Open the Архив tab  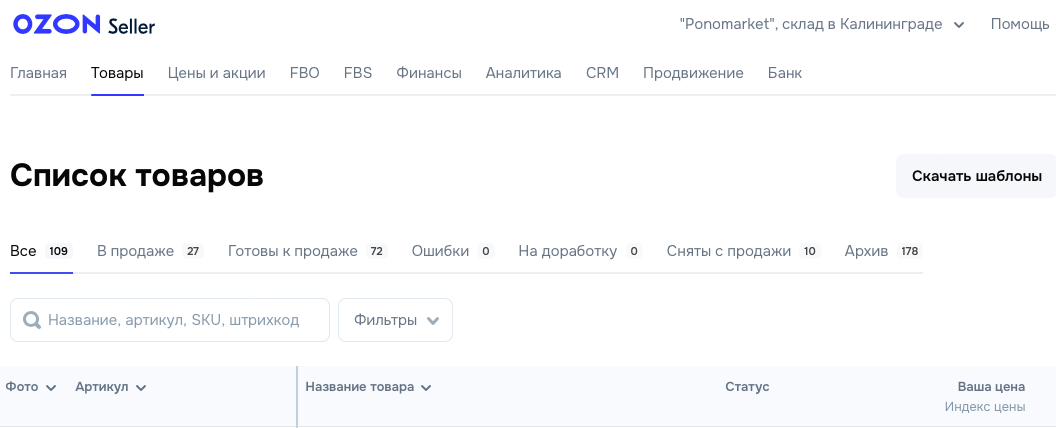866,251
